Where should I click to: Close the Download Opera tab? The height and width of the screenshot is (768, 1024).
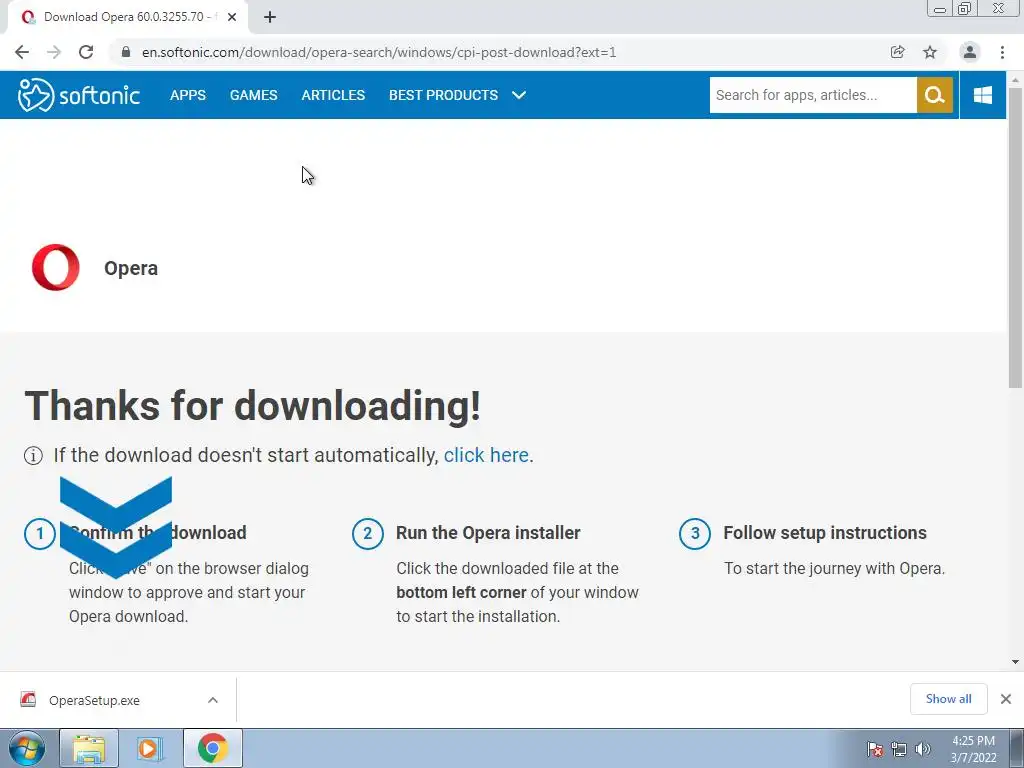(232, 18)
